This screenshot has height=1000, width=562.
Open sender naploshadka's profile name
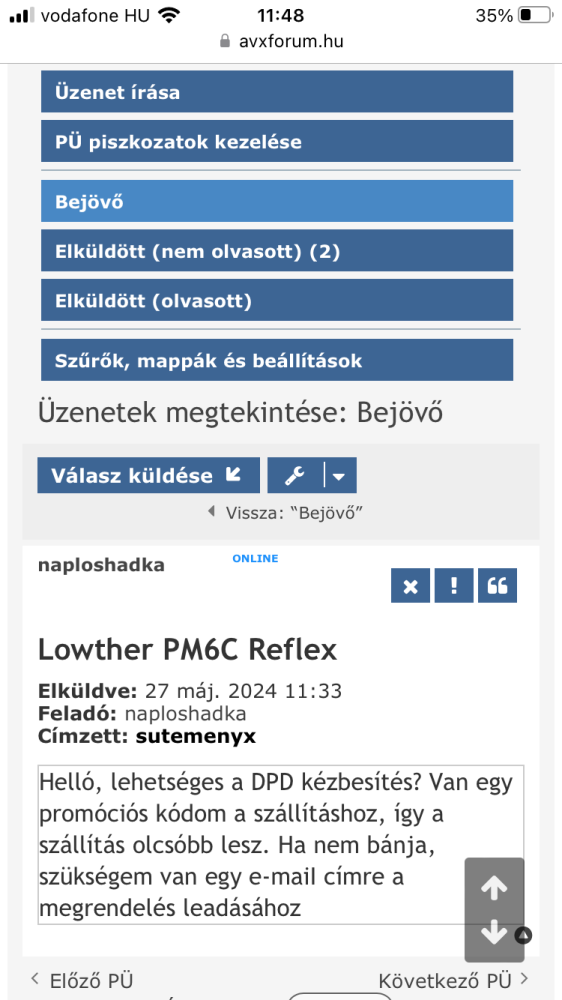coord(101,565)
